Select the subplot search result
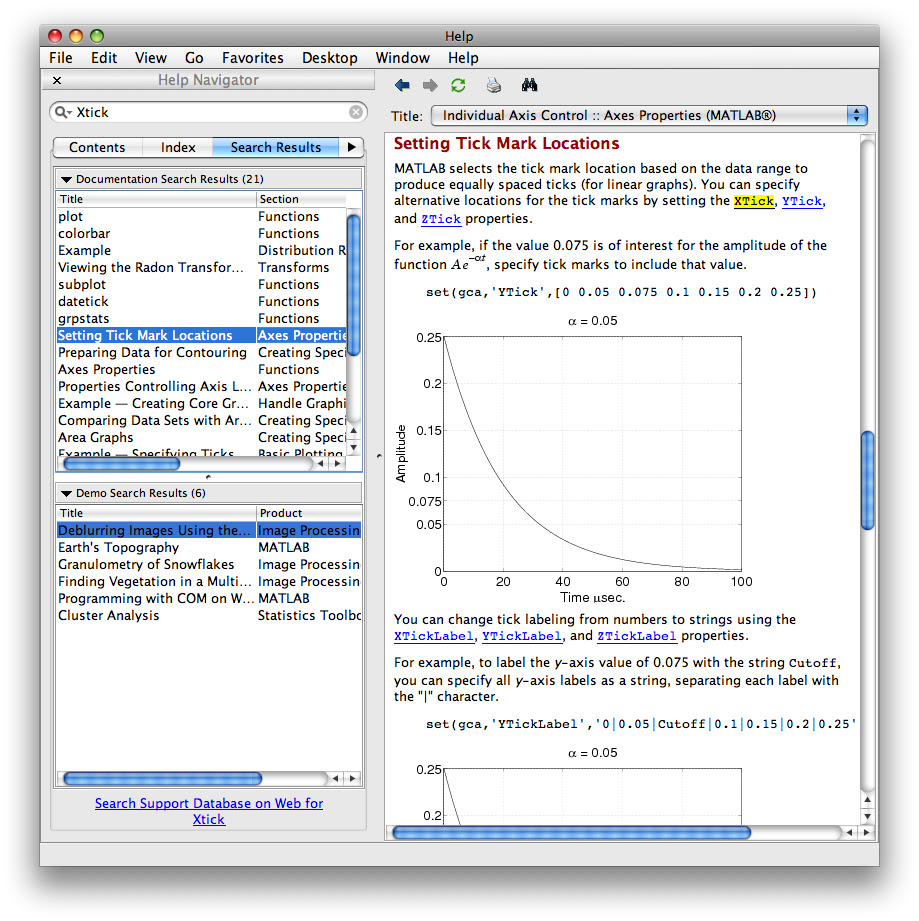919x921 pixels. pos(201,285)
